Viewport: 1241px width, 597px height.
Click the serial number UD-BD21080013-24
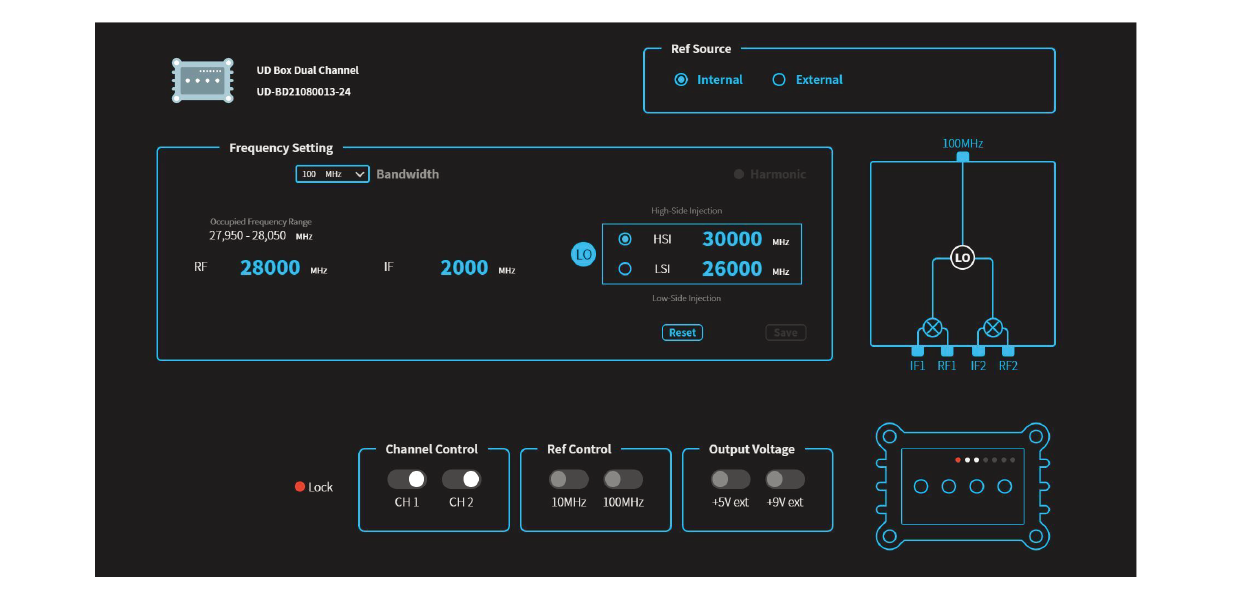pos(304,92)
